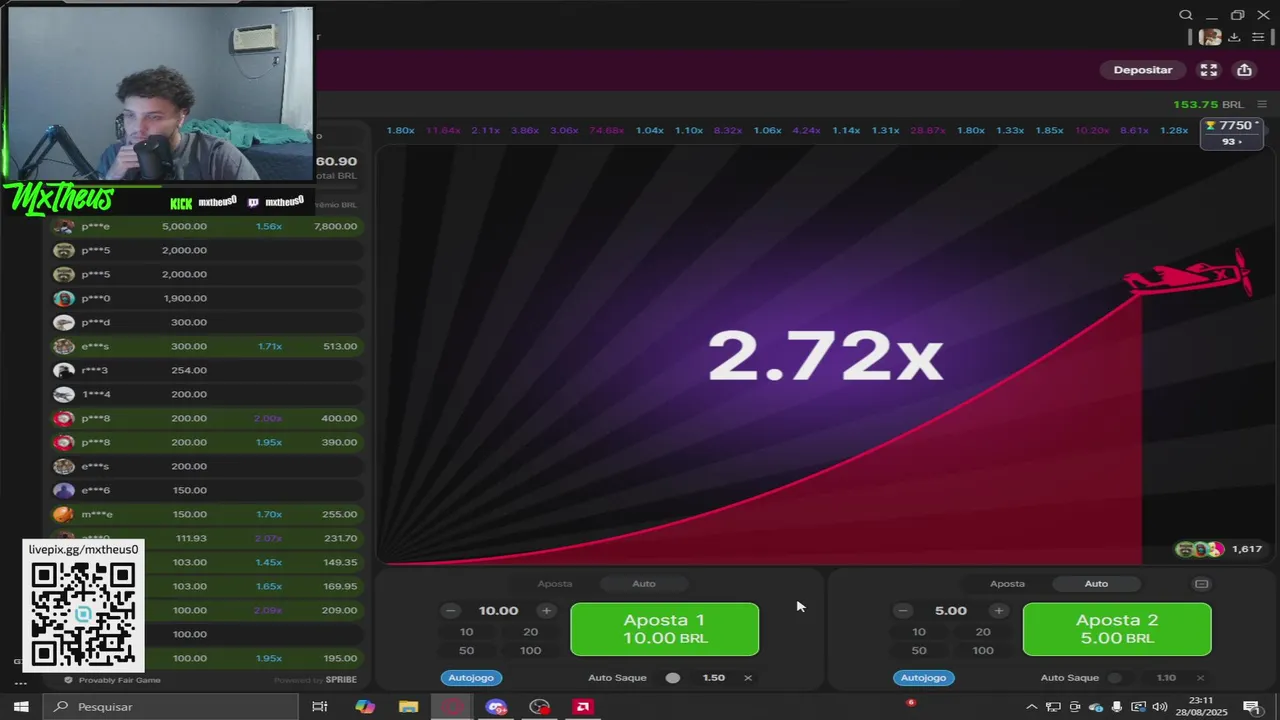
Task: Open the game hamburger menu beside balance
Action: tap(1262, 104)
